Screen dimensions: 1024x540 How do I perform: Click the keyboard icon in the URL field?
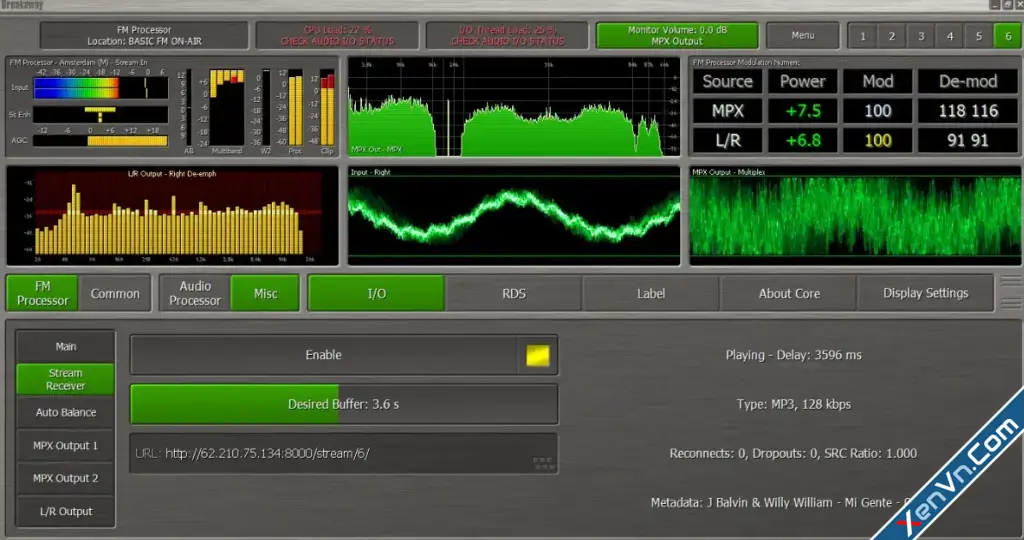[x=543, y=463]
